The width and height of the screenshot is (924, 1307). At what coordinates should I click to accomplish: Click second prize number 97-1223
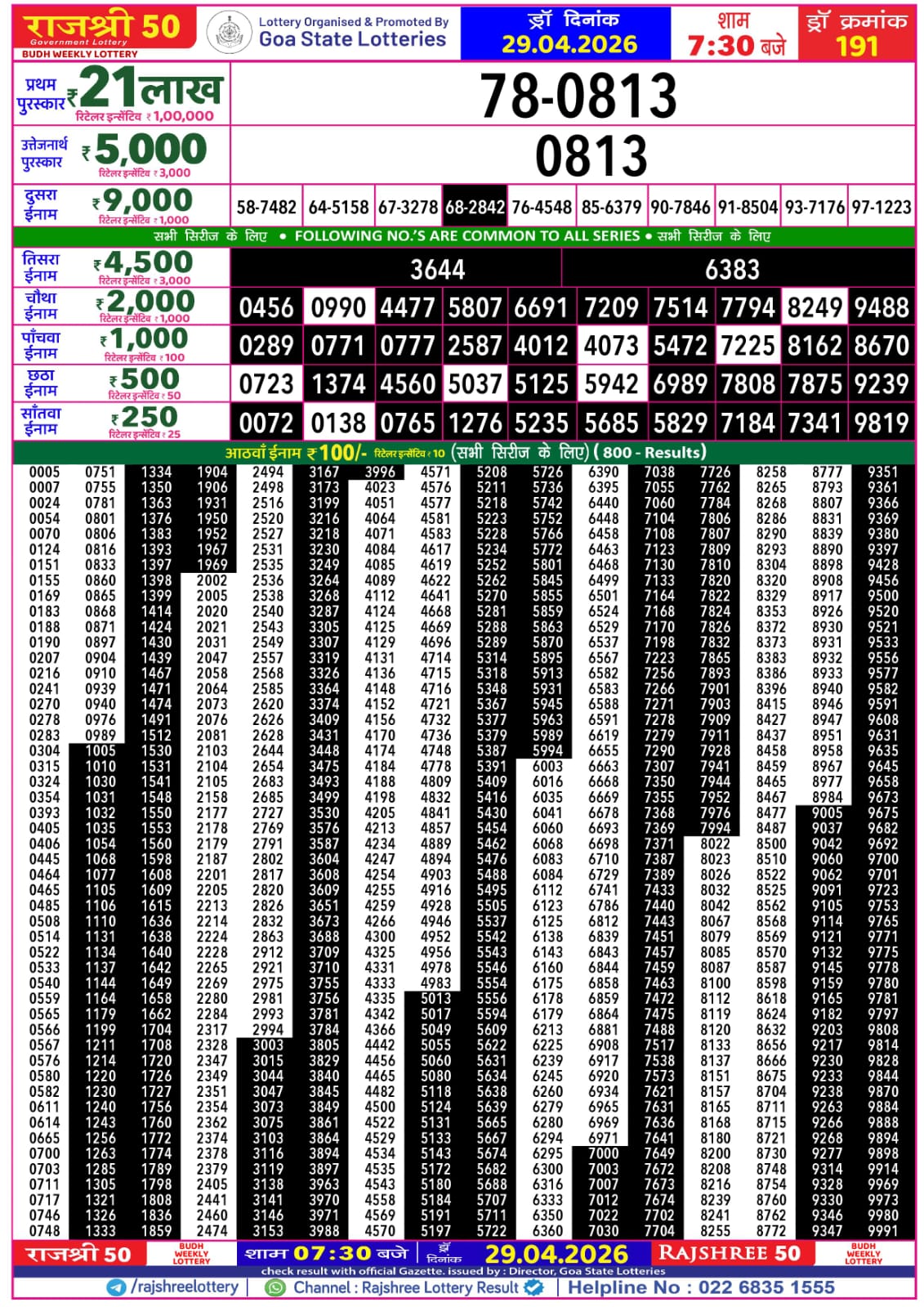click(x=881, y=208)
